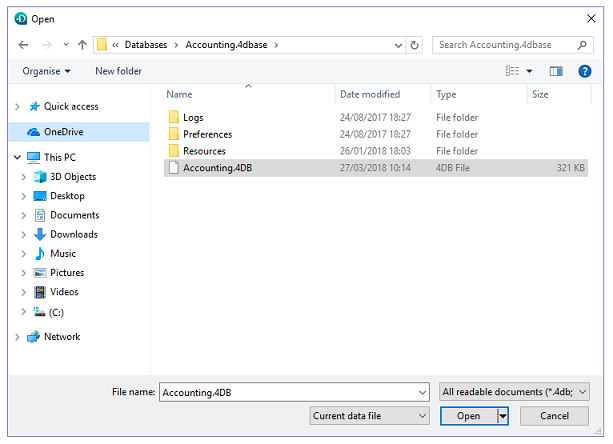Open the Organise menu
Image resolution: width=613 pixels, height=444 pixels.
point(46,71)
